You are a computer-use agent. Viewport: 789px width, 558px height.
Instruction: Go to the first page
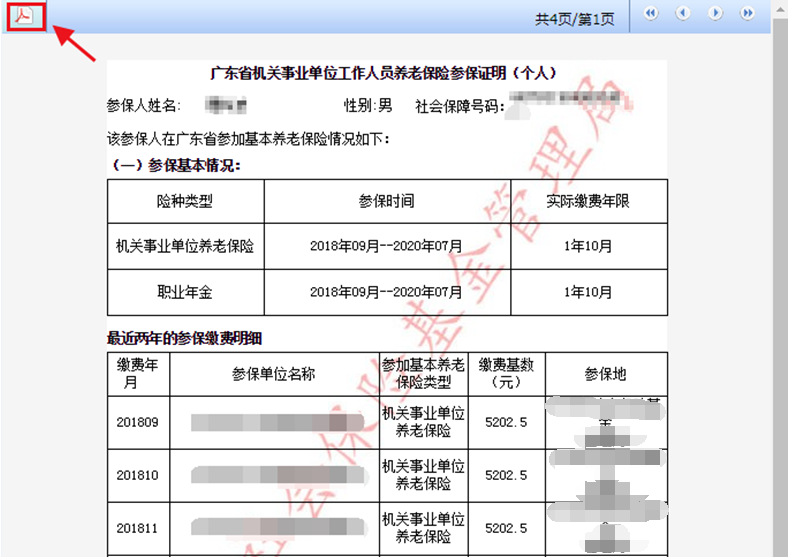pos(651,14)
